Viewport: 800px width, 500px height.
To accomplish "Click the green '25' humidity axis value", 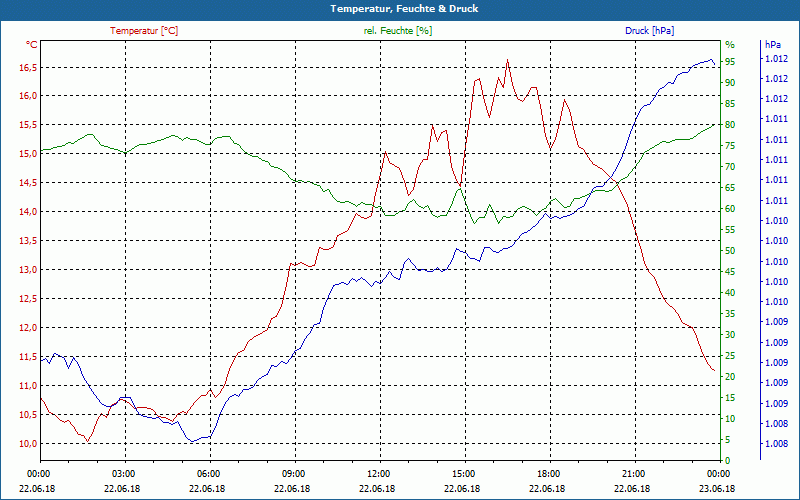I will 730,356.
